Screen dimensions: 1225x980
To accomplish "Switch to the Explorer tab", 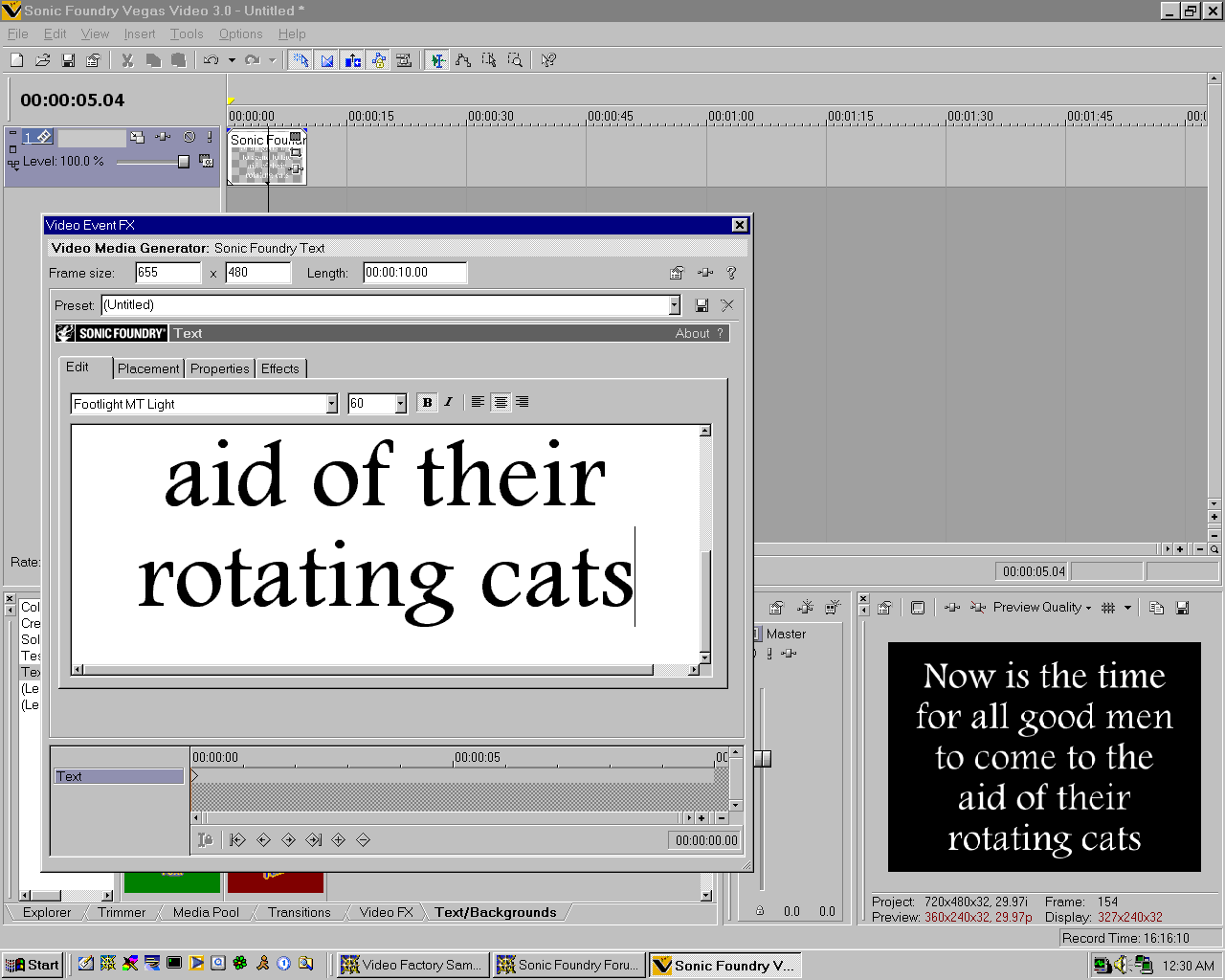I will click(47, 912).
